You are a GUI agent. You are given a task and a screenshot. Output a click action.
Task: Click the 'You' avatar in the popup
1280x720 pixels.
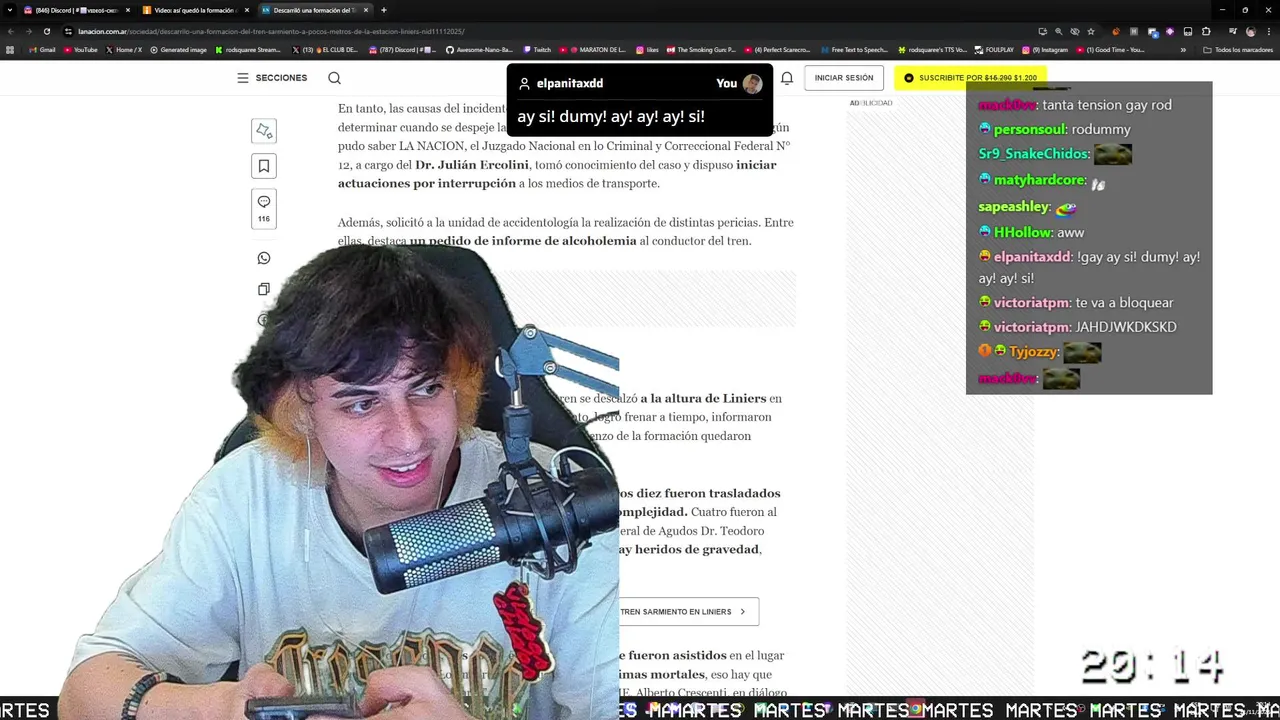click(x=752, y=84)
